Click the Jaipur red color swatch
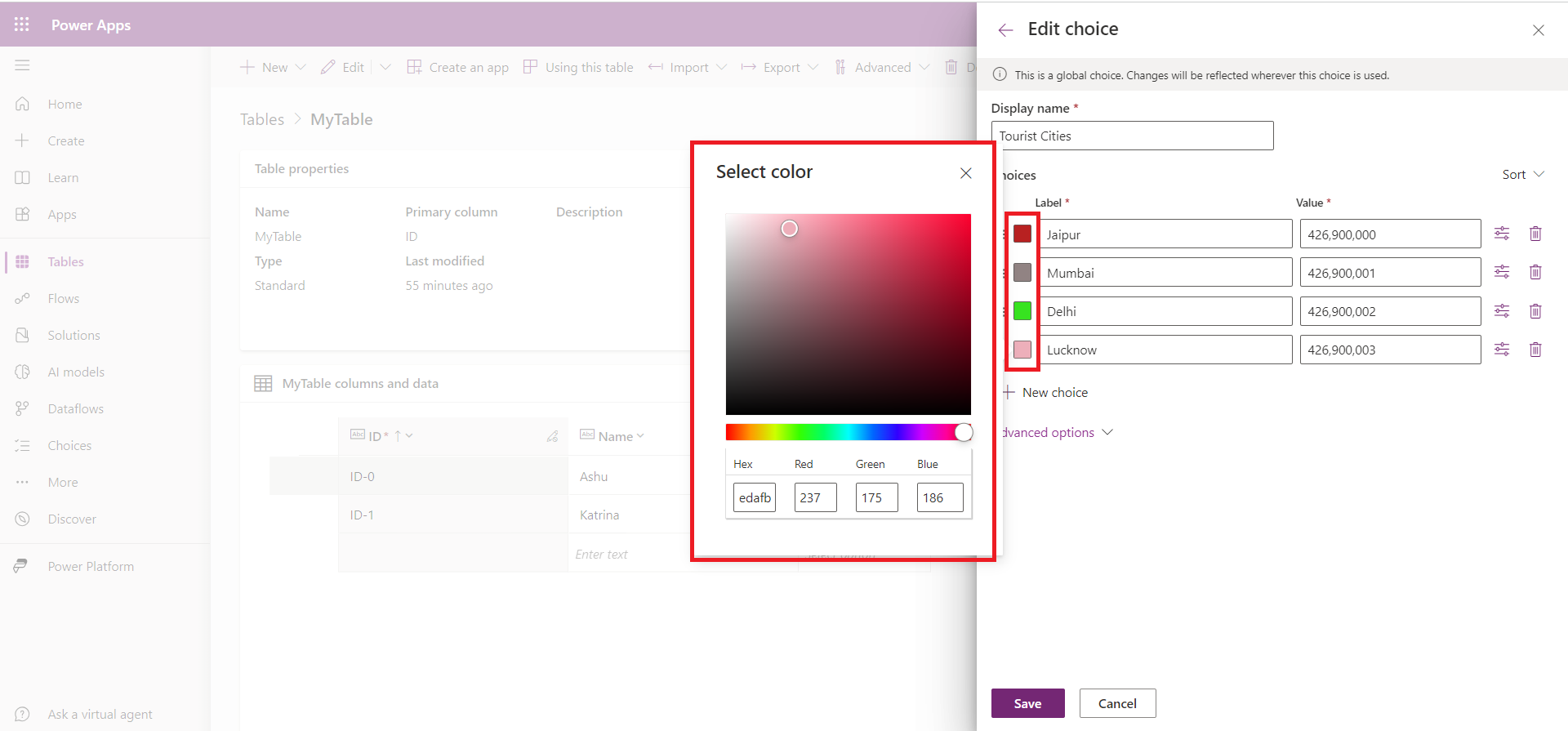Image resolution: width=1568 pixels, height=731 pixels. coord(1022,234)
